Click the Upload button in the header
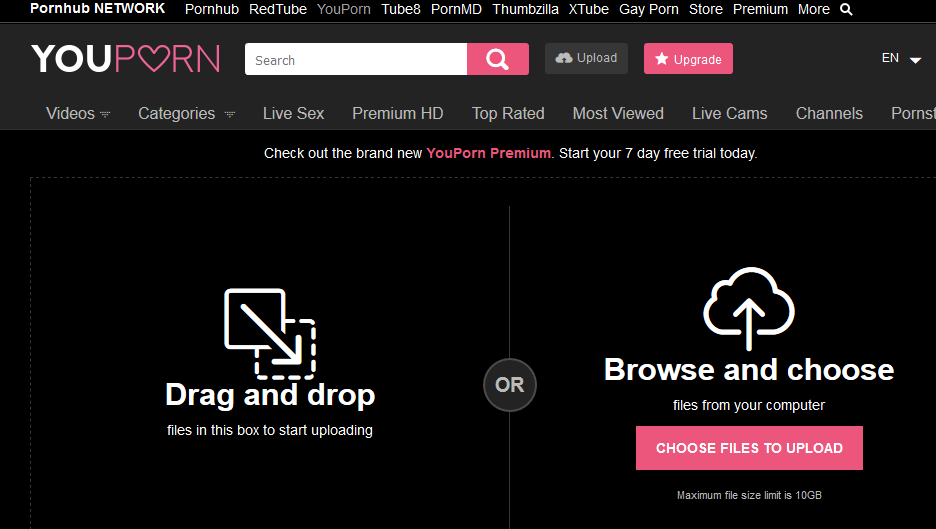The height and width of the screenshot is (529, 936). (586, 59)
